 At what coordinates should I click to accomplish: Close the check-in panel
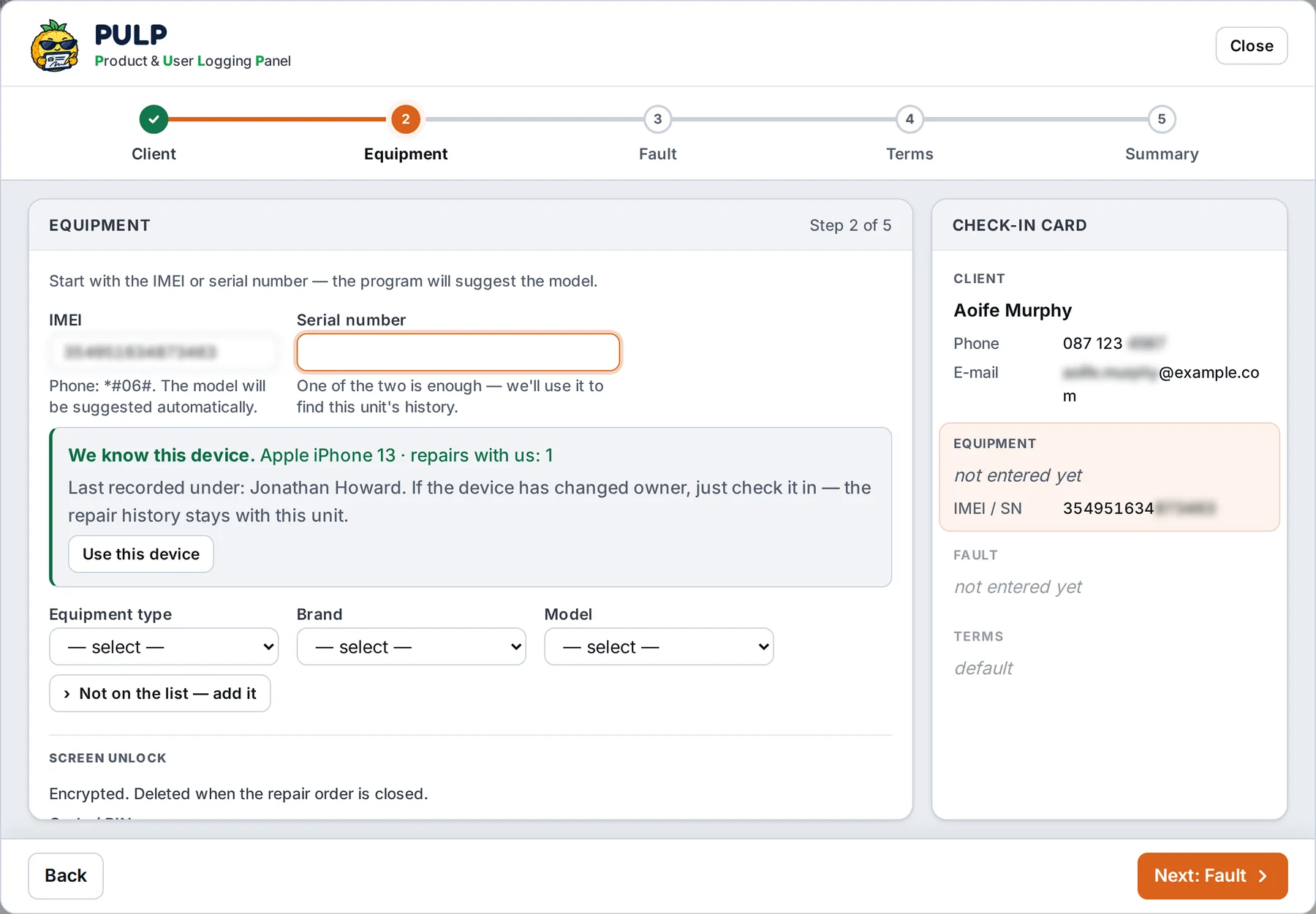1252,45
